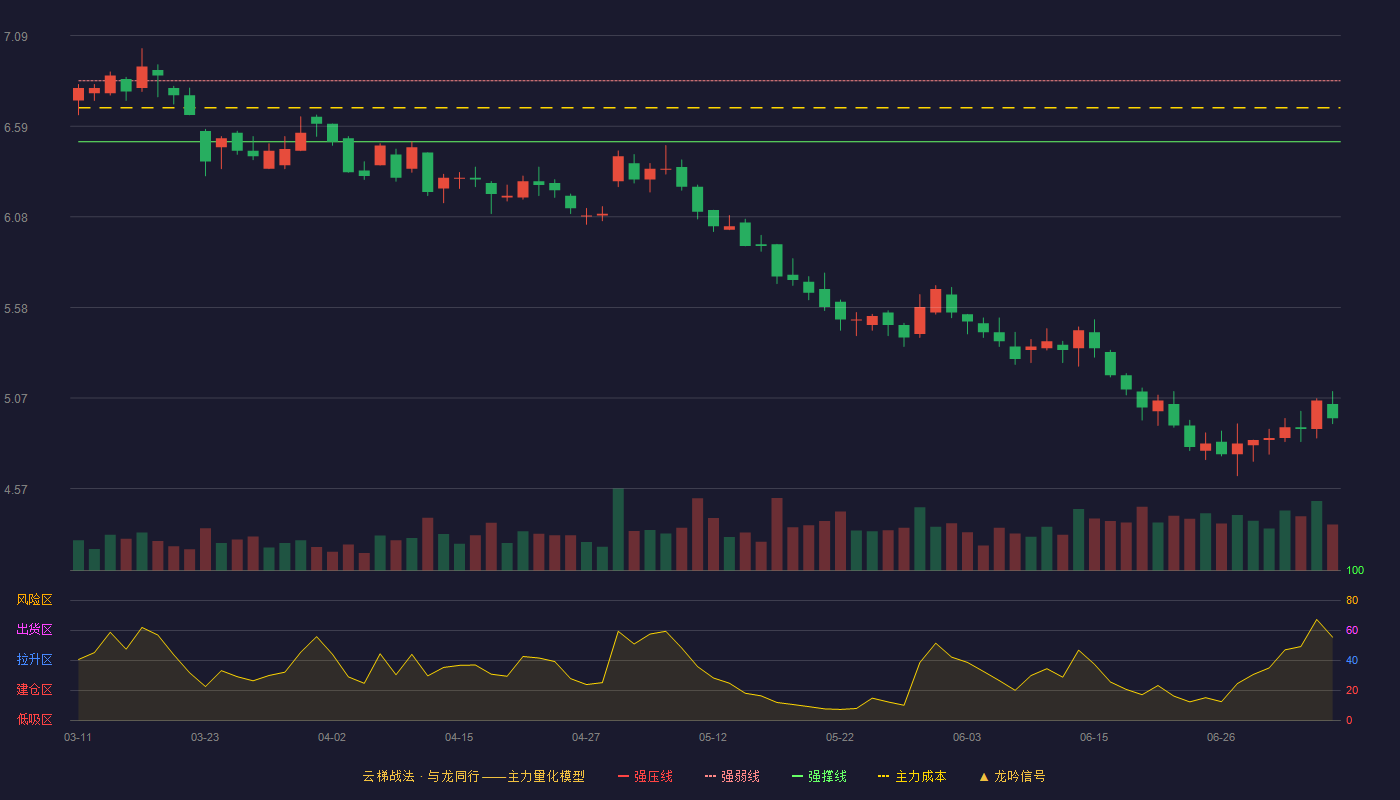Click the 04-02 date label
Image resolution: width=1400 pixels, height=800 pixels.
[332, 737]
